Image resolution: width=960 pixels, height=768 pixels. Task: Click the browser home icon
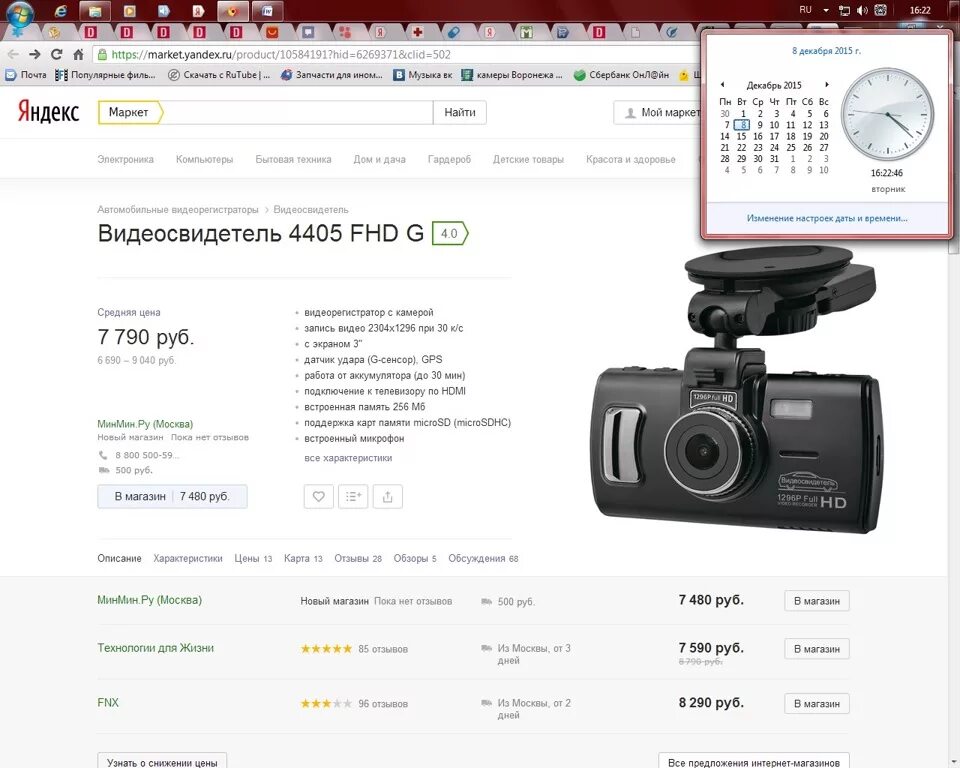(78, 55)
